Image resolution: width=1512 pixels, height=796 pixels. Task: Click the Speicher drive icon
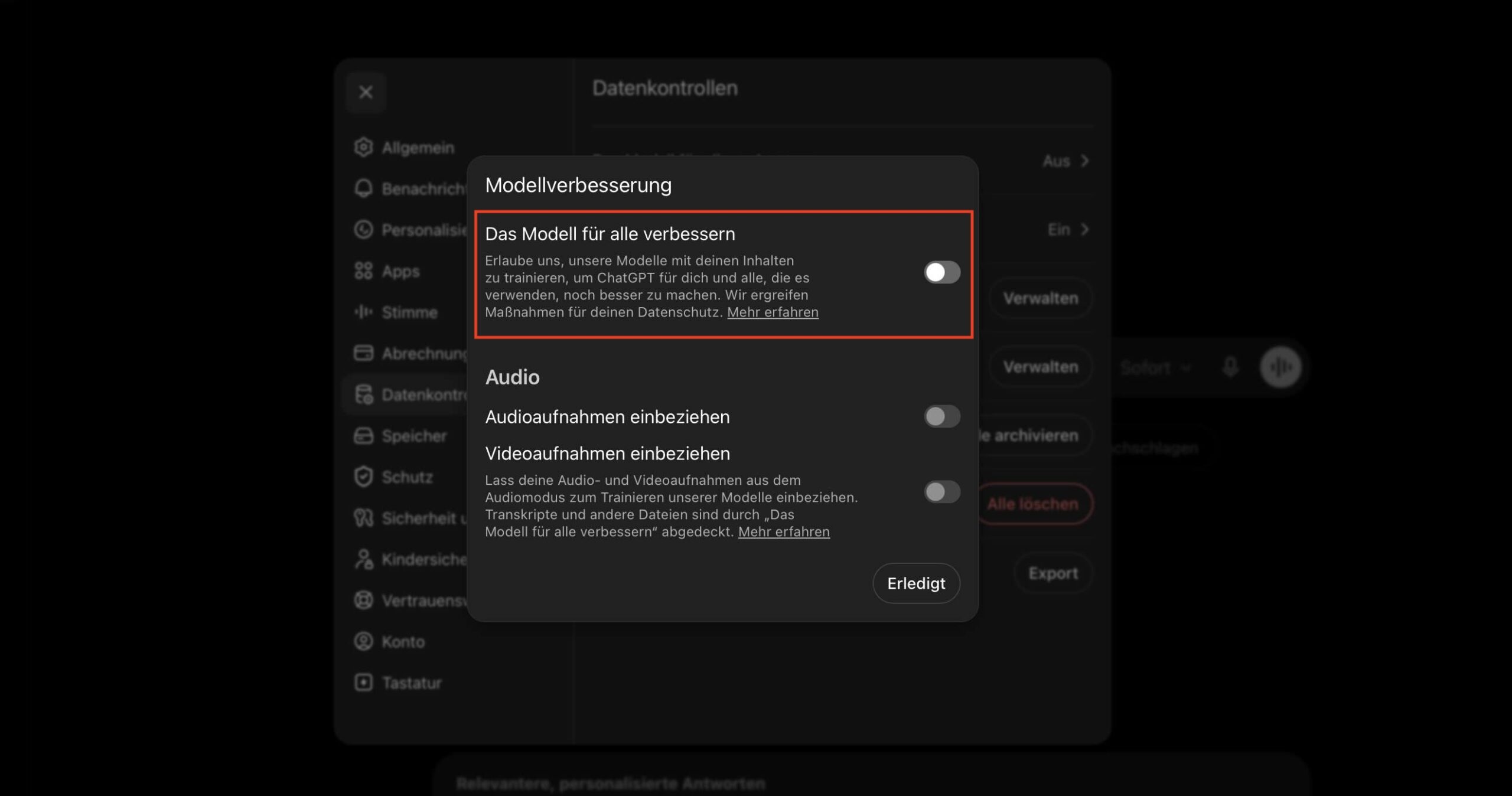(x=363, y=436)
